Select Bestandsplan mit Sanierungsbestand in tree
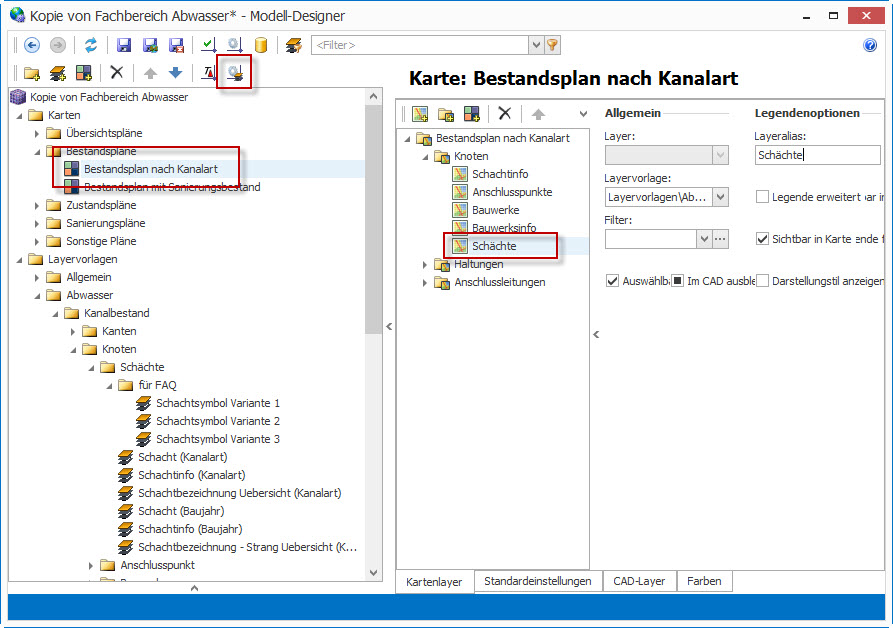Viewport: 893px width, 628px height. 172,187
